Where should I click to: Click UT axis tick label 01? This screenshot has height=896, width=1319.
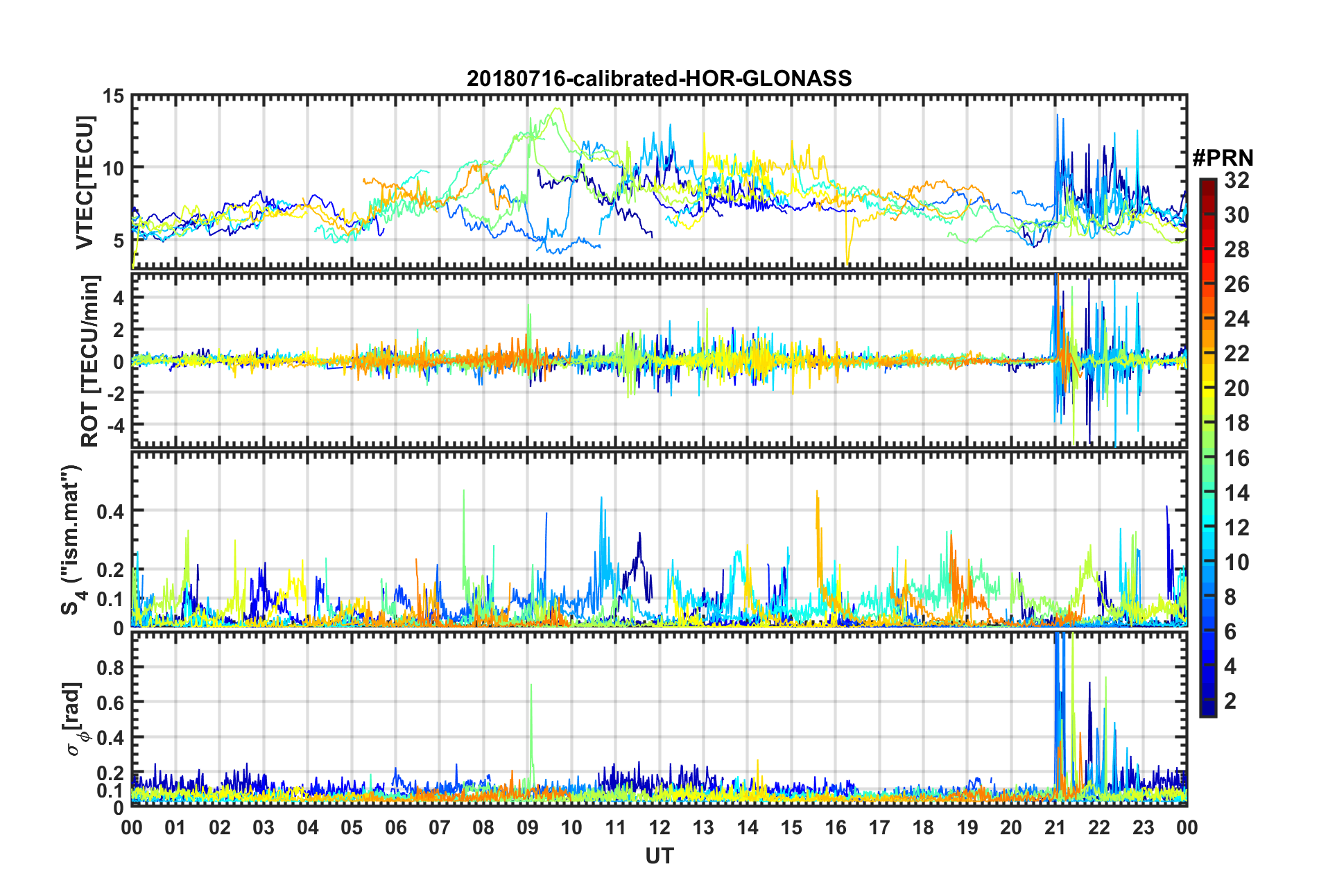(x=175, y=827)
